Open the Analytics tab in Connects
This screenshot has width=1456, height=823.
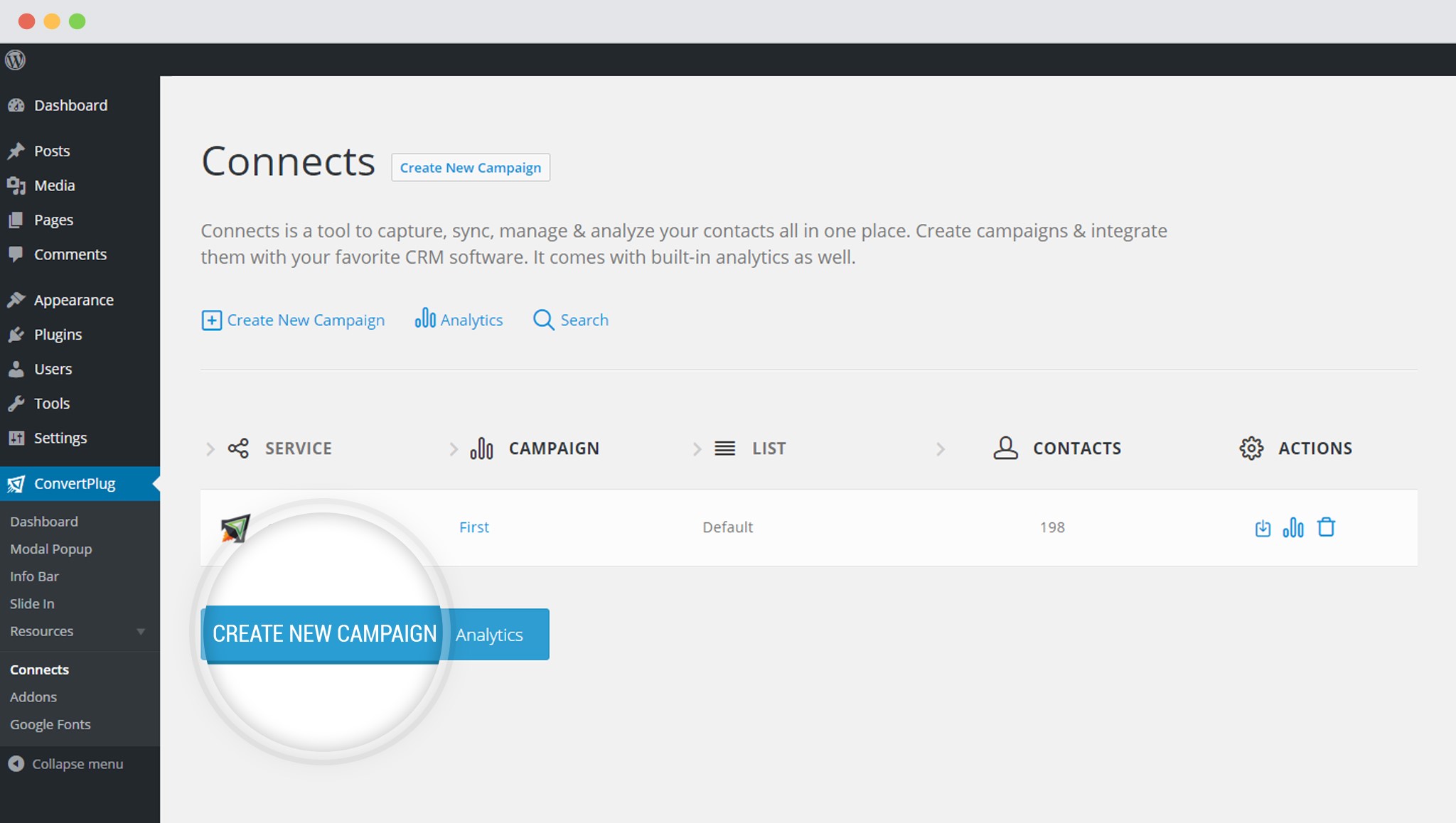click(457, 320)
